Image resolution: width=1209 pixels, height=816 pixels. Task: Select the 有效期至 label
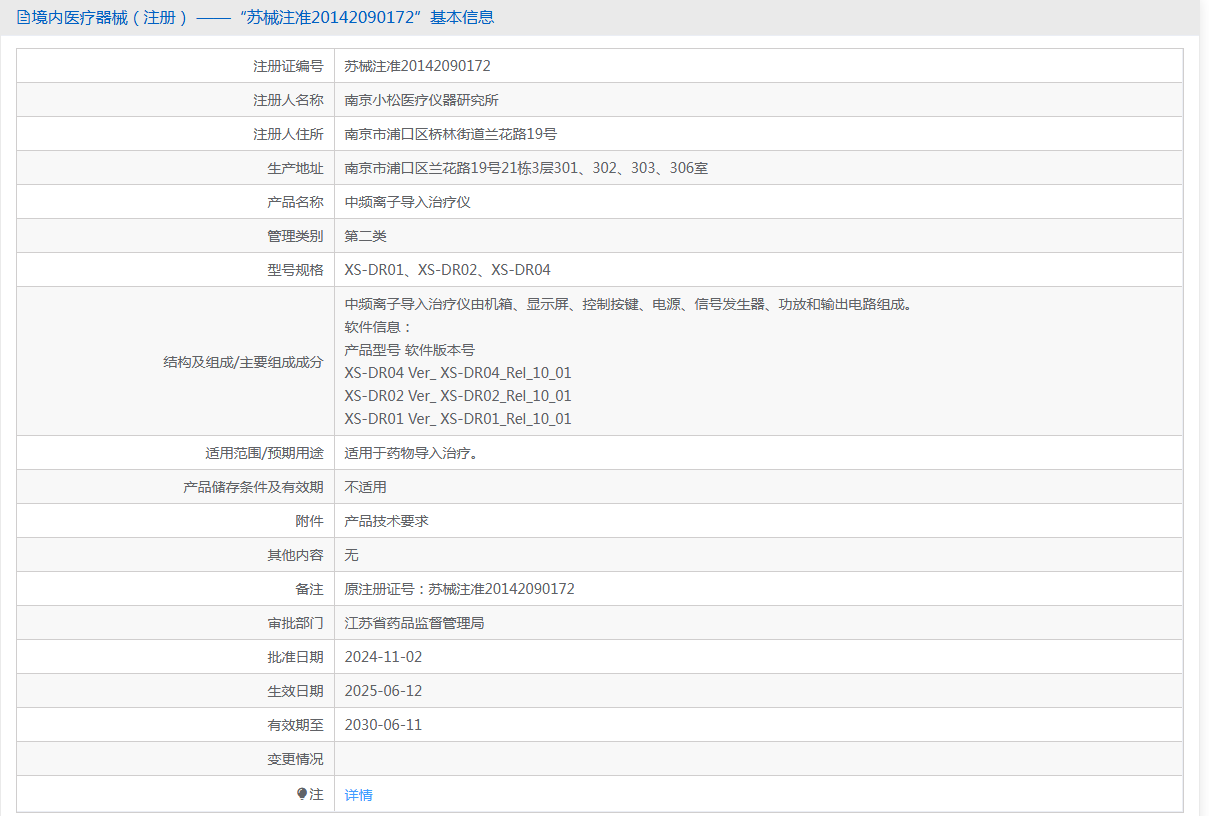pyautogui.click(x=295, y=725)
